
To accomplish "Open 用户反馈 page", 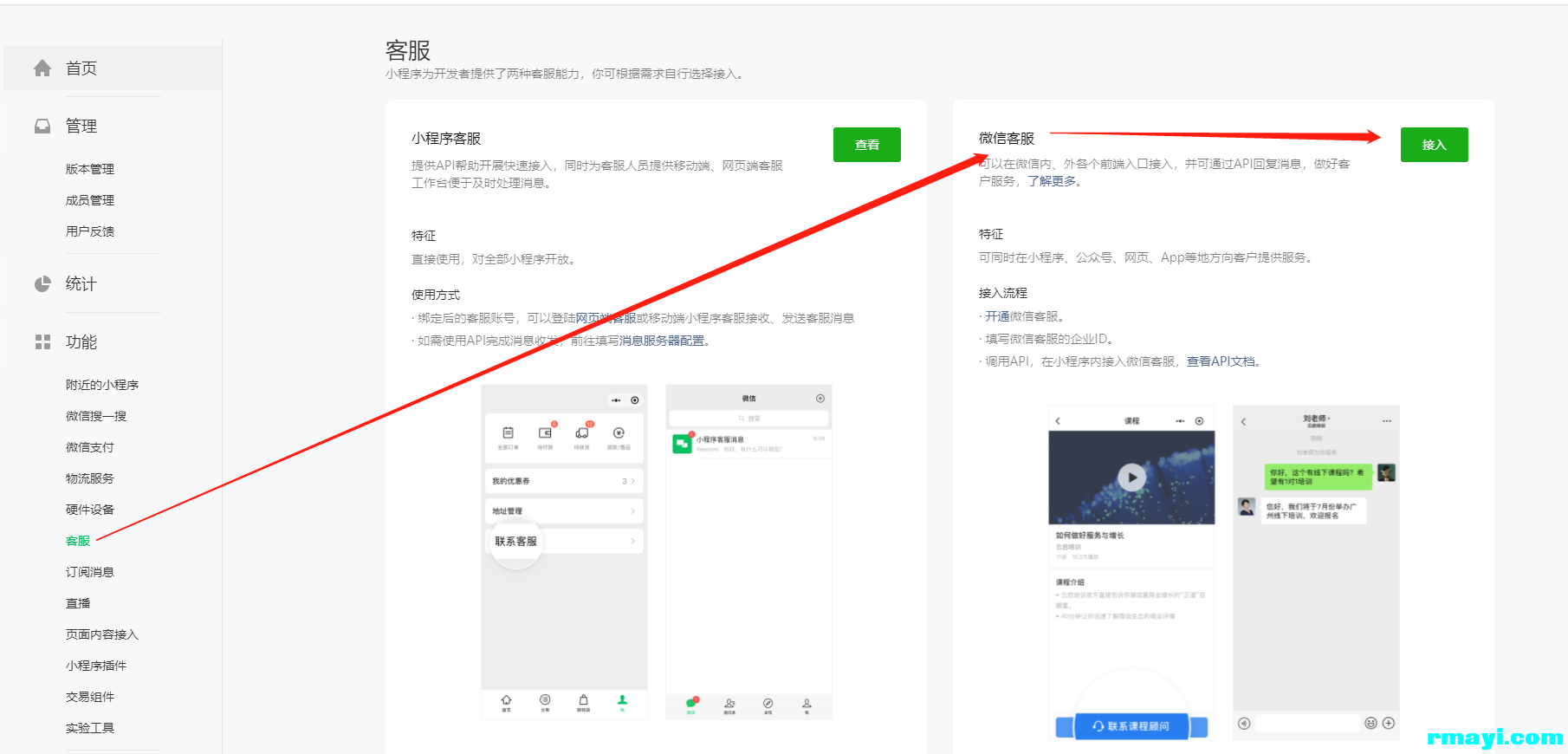I will [90, 231].
